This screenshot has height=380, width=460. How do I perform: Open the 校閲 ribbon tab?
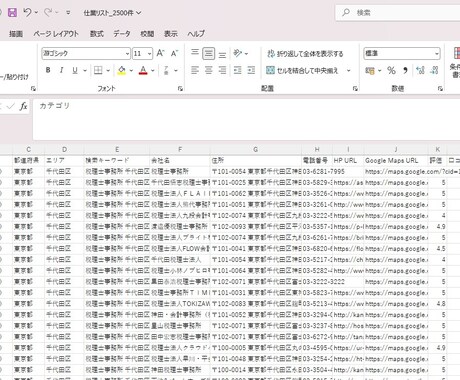click(147, 34)
